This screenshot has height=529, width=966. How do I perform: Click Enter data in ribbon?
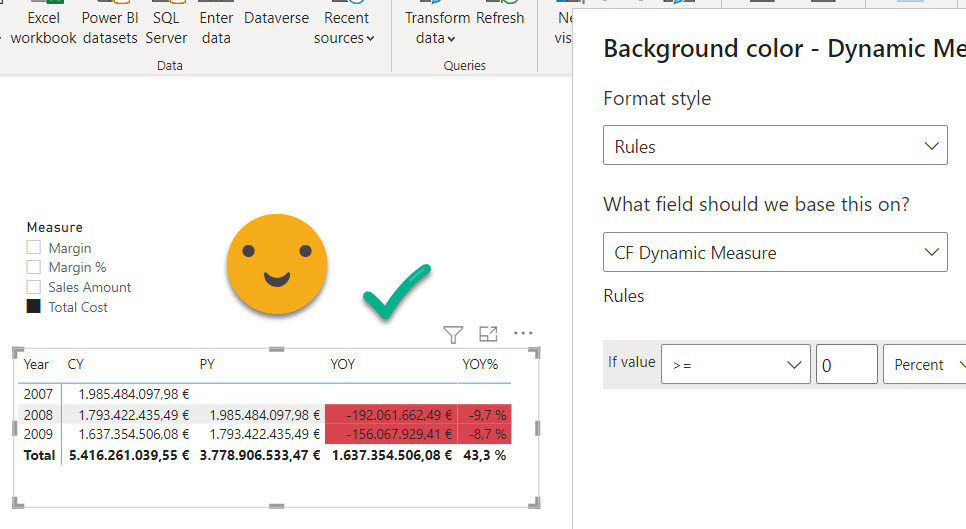pos(216,27)
